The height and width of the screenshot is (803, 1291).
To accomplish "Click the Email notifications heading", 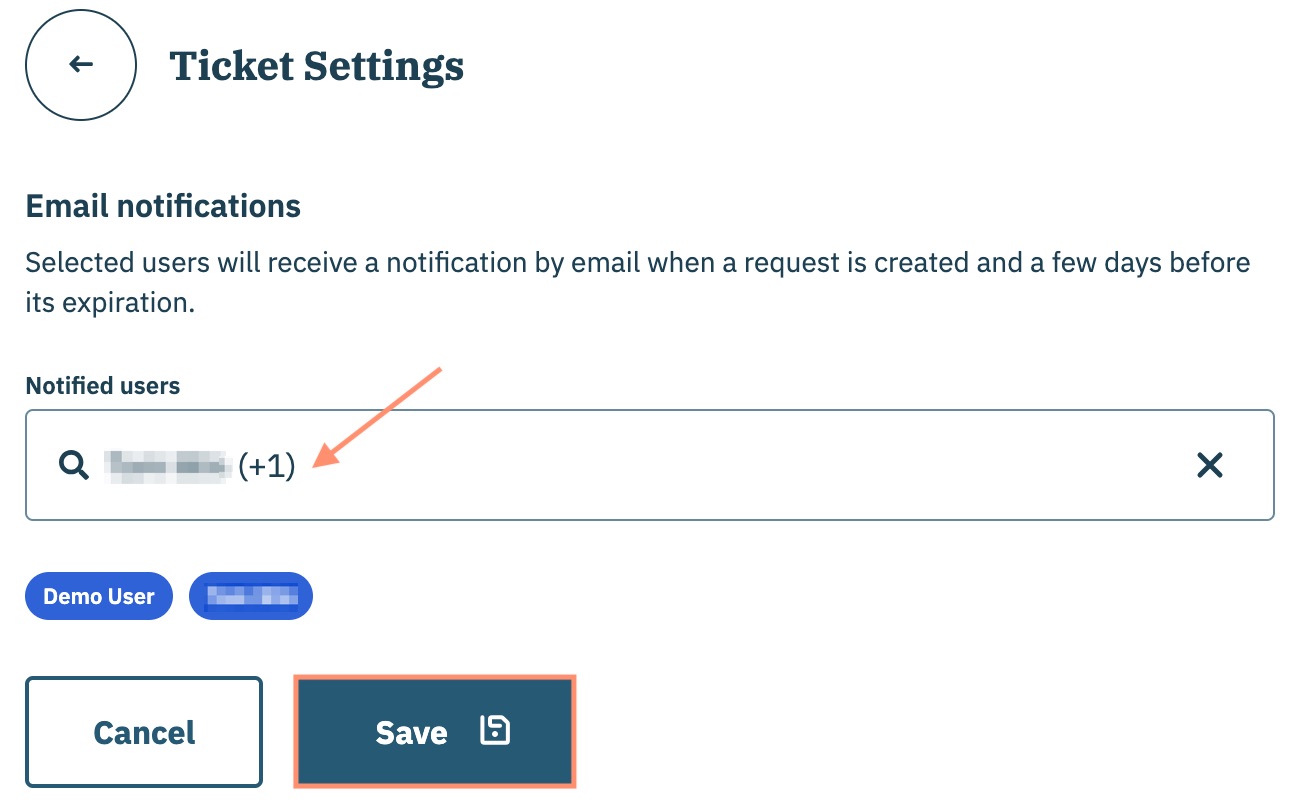I will point(163,206).
